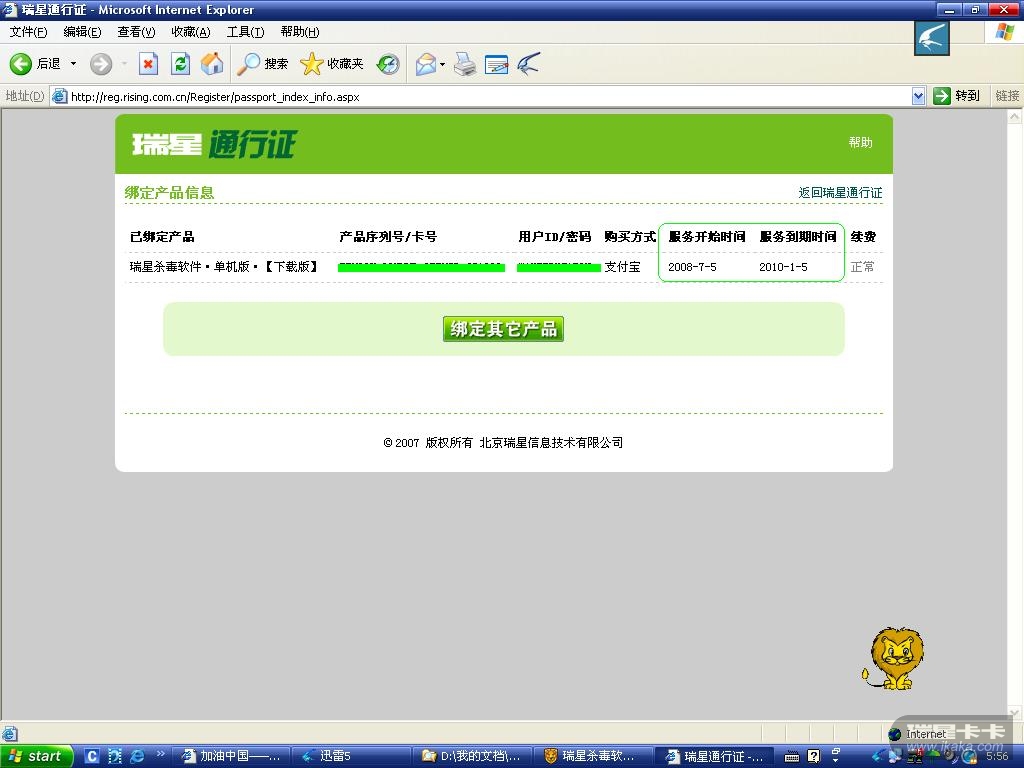Screen dimensions: 1024x768
Task: Click the 产品序列号/卡号 column header
Action: 388,236
